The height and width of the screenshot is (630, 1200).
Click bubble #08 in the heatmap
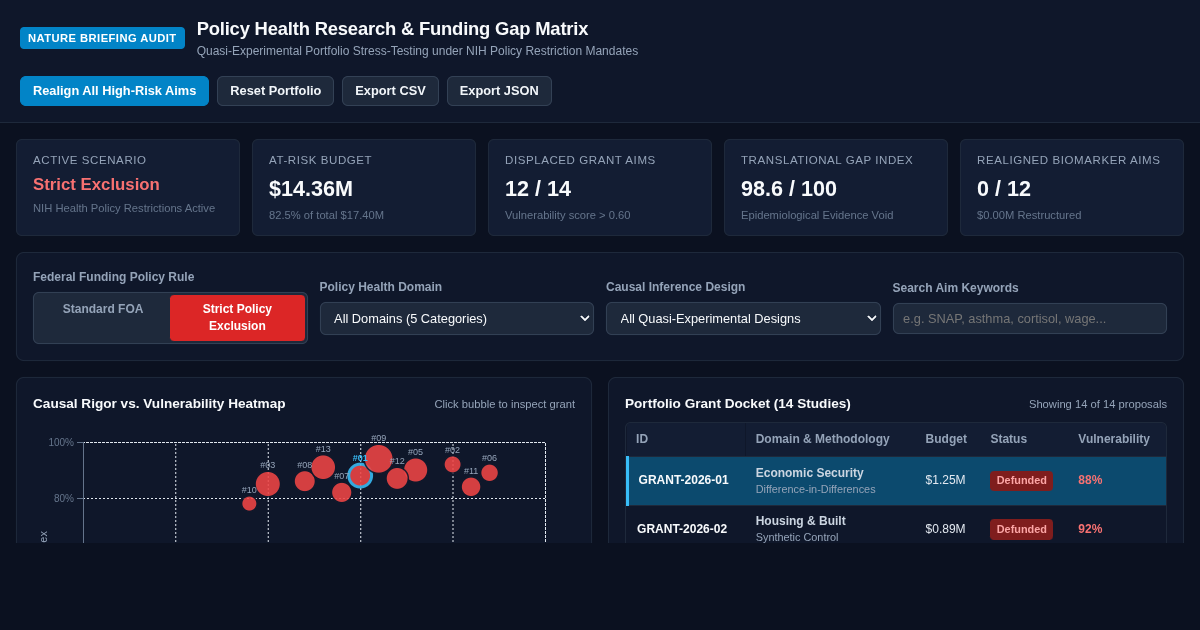tap(305, 481)
